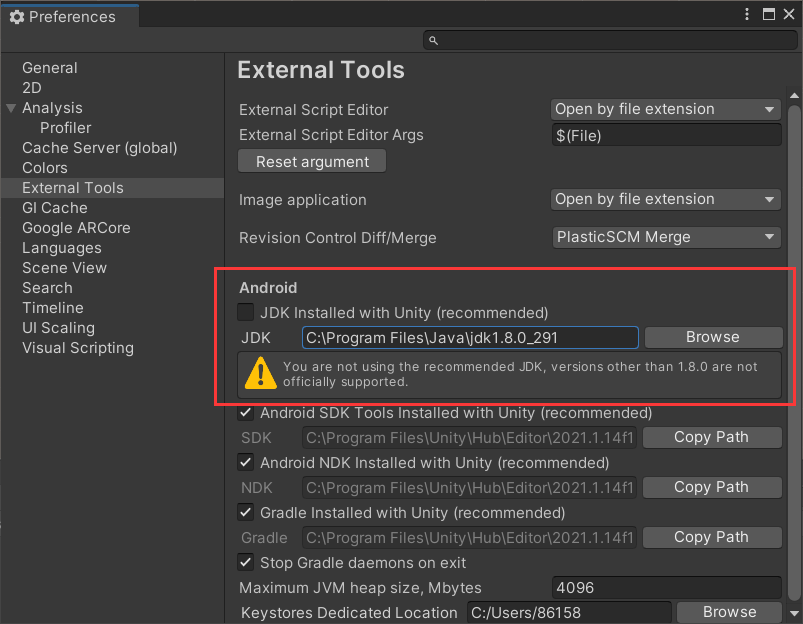The image size is (803, 624).
Task: Disable Gradle Installed with Unity
Action: point(245,512)
